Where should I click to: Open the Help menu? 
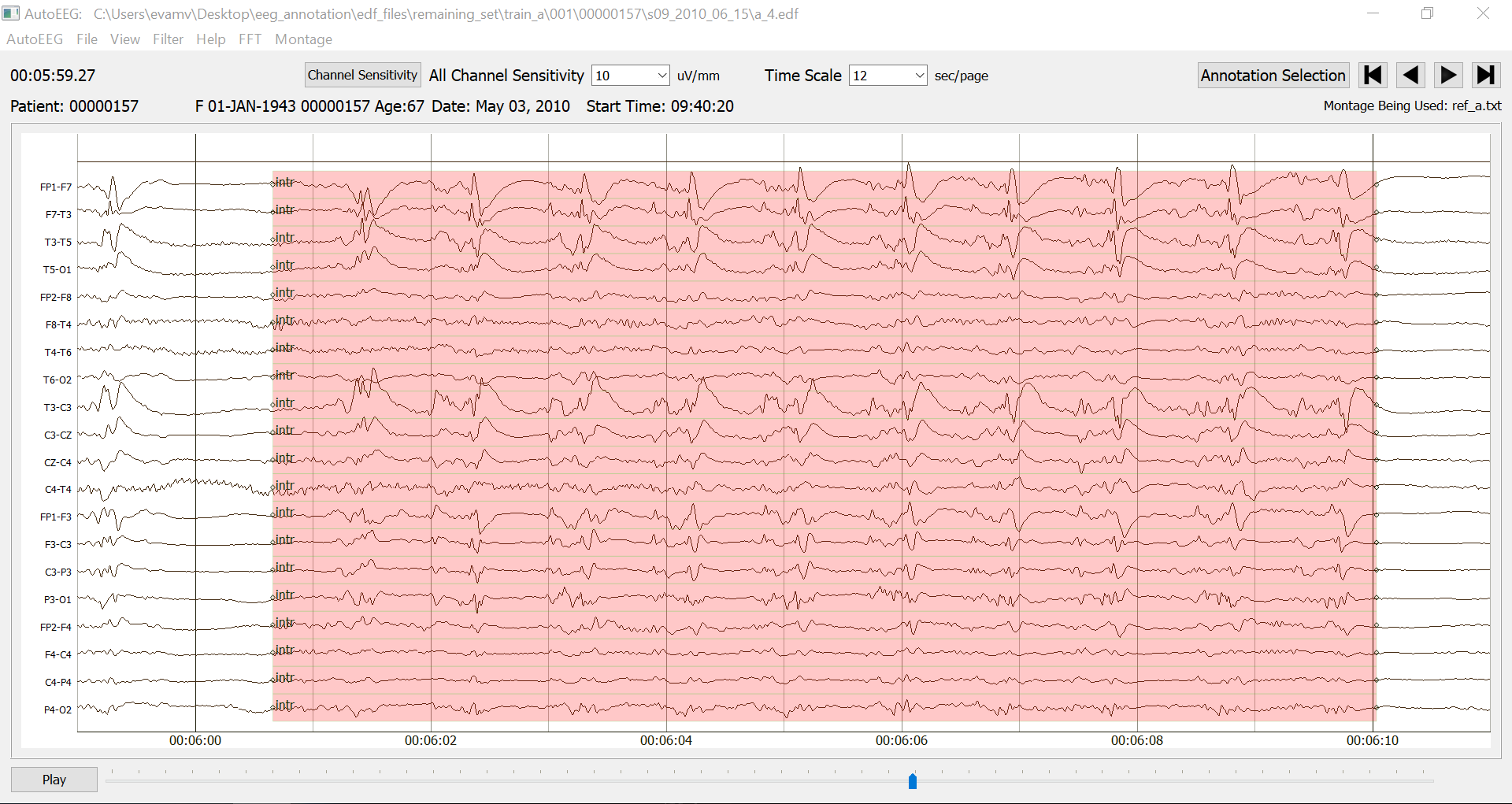(x=210, y=39)
